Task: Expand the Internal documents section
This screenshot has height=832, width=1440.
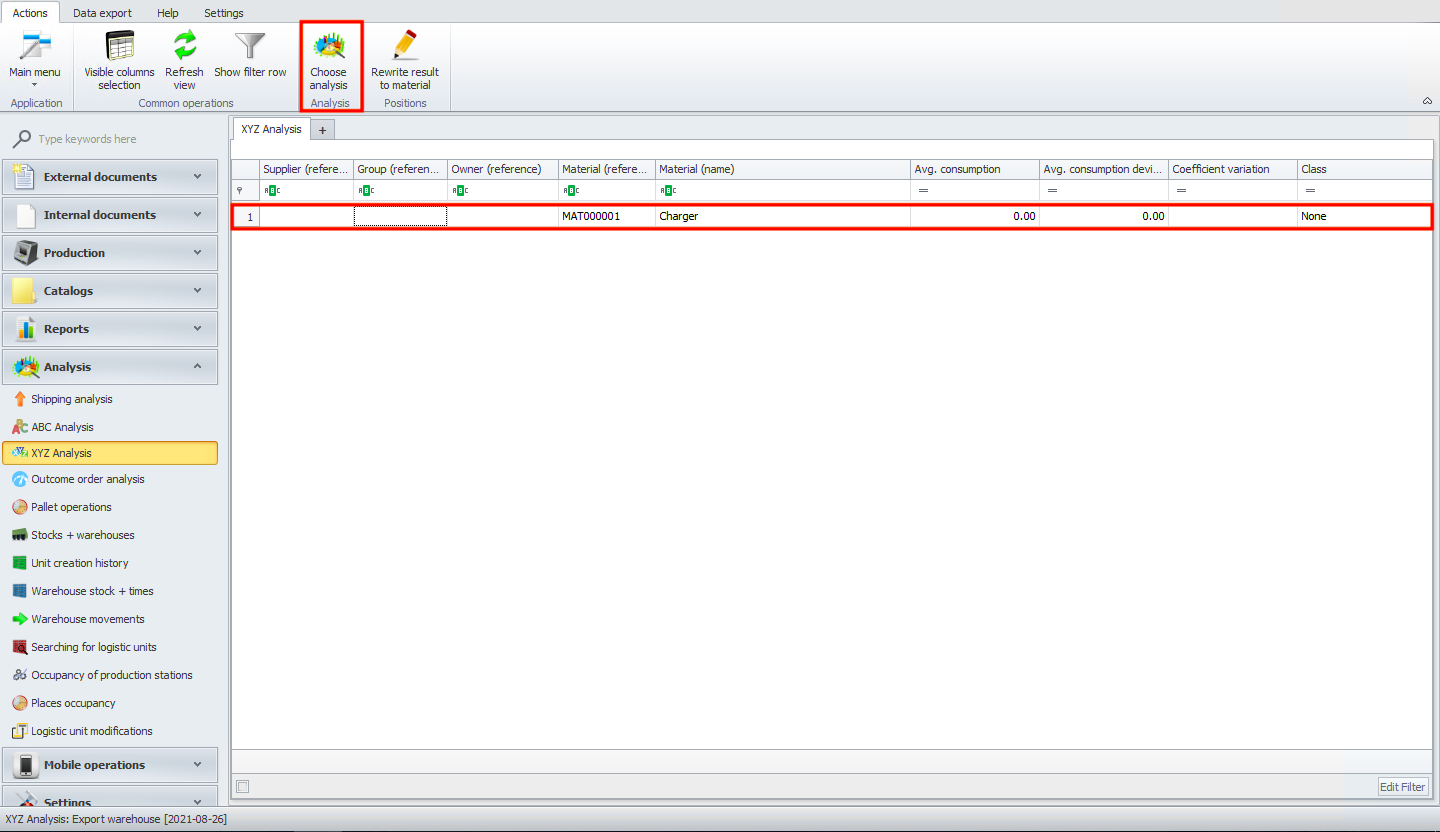Action: point(110,215)
